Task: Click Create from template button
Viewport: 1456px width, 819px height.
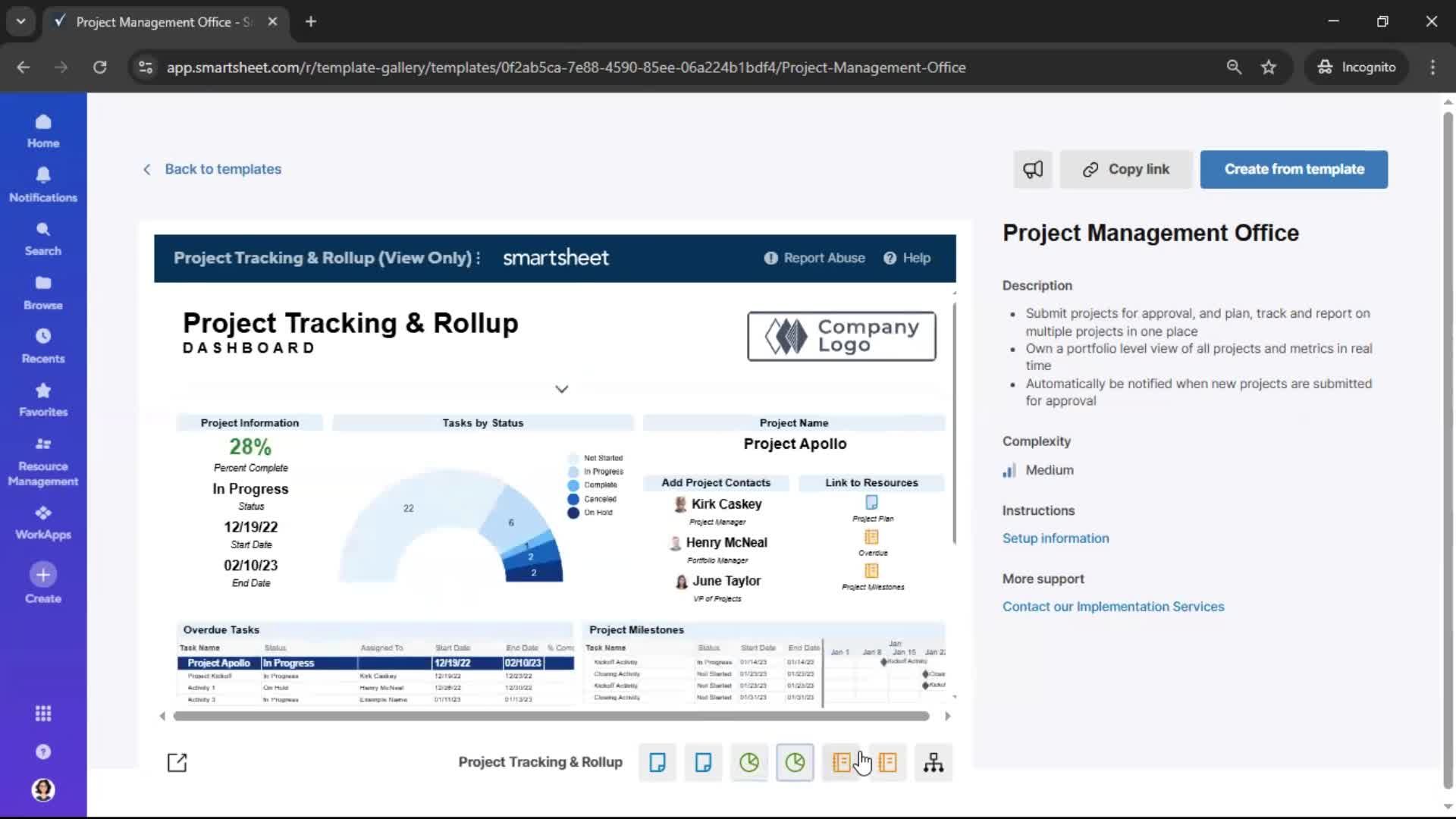Action: tap(1294, 169)
